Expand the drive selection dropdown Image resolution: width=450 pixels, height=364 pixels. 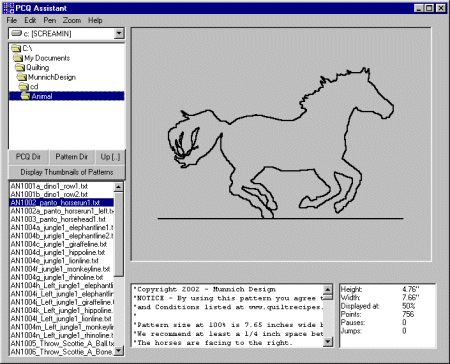119,33
